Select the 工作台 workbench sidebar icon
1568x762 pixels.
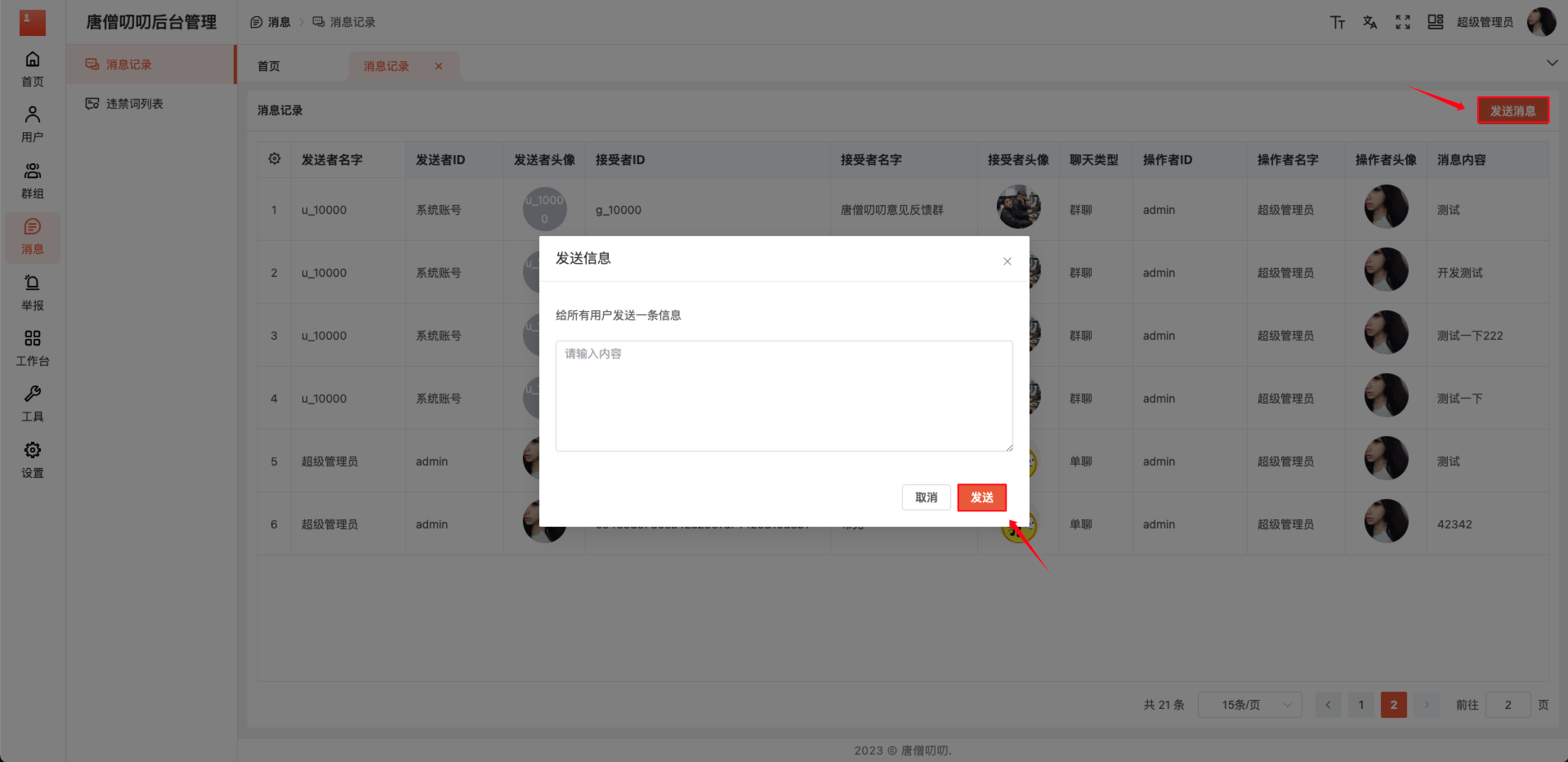pyautogui.click(x=32, y=349)
